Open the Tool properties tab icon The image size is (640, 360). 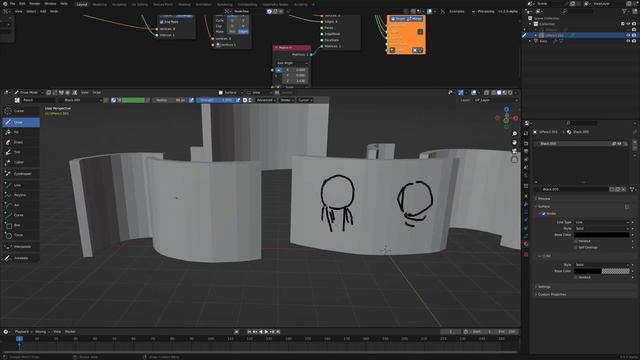pos(526,133)
